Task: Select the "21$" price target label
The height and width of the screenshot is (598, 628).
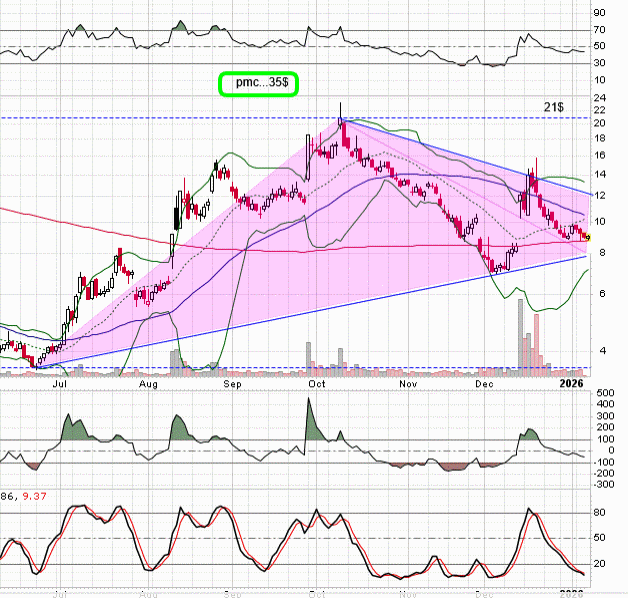Action: tap(553, 106)
